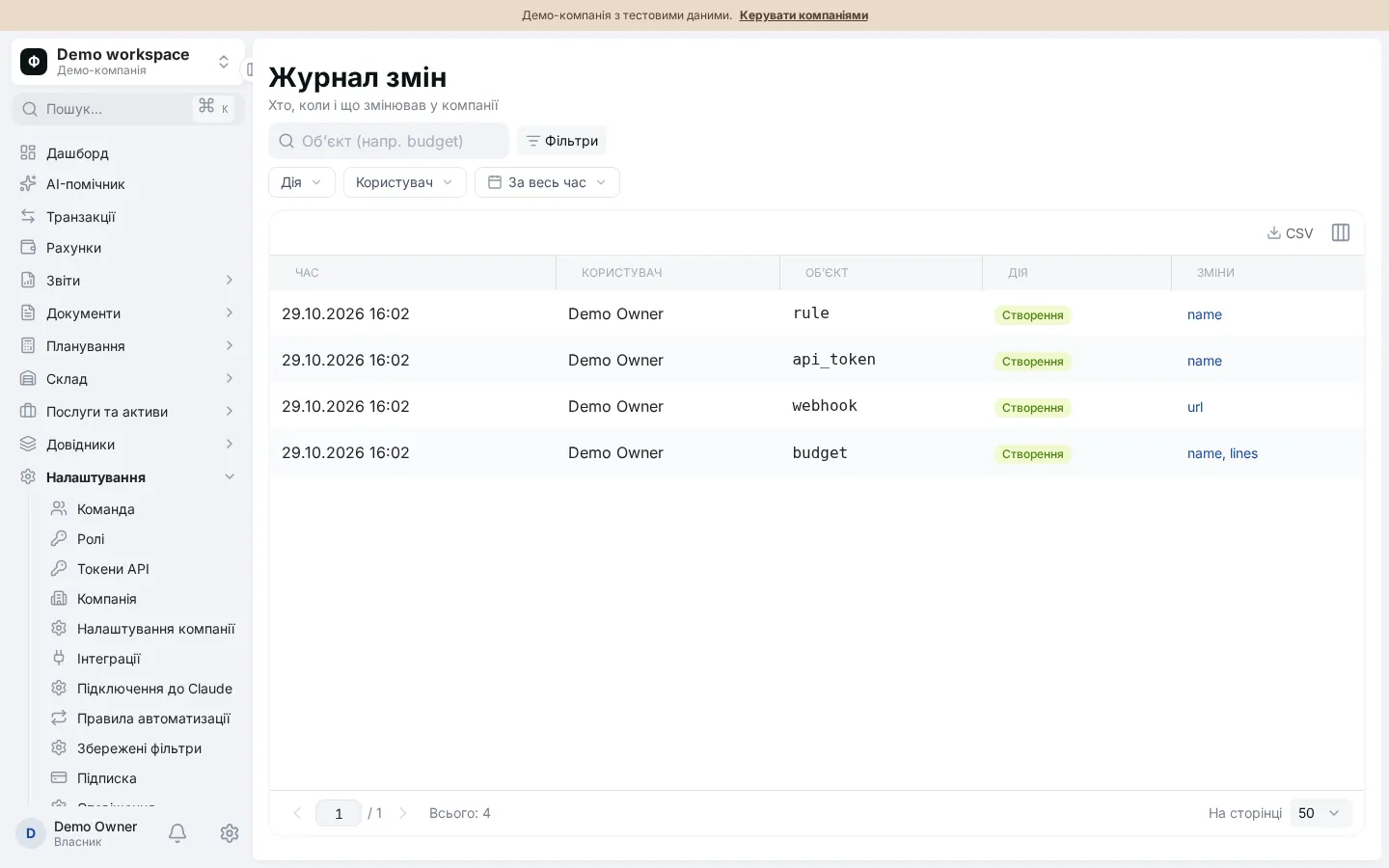The height and width of the screenshot is (868, 1389).
Task: Focus the sidebar Пошук search box
Action: click(127, 109)
